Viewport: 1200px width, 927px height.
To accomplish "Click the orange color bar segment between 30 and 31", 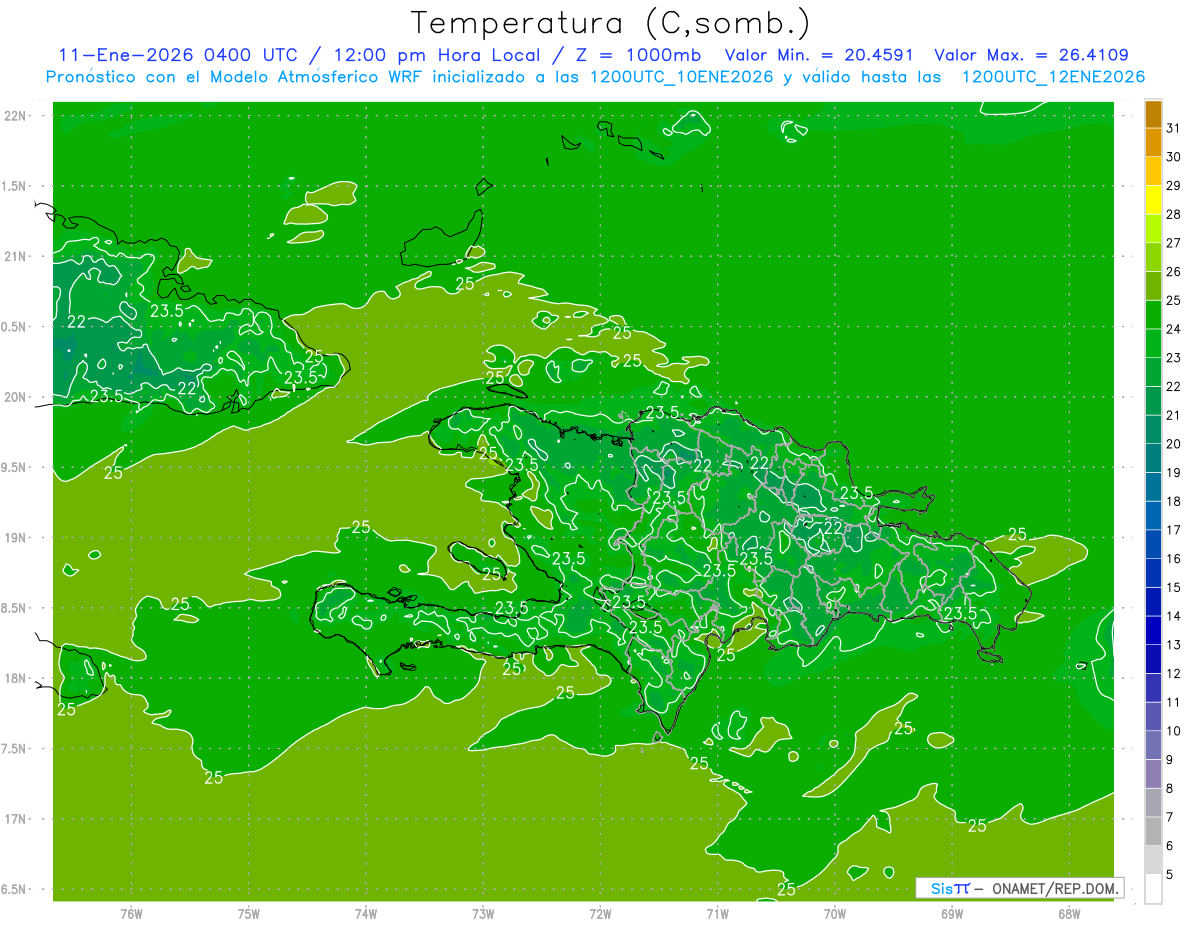I will [x=1153, y=142].
